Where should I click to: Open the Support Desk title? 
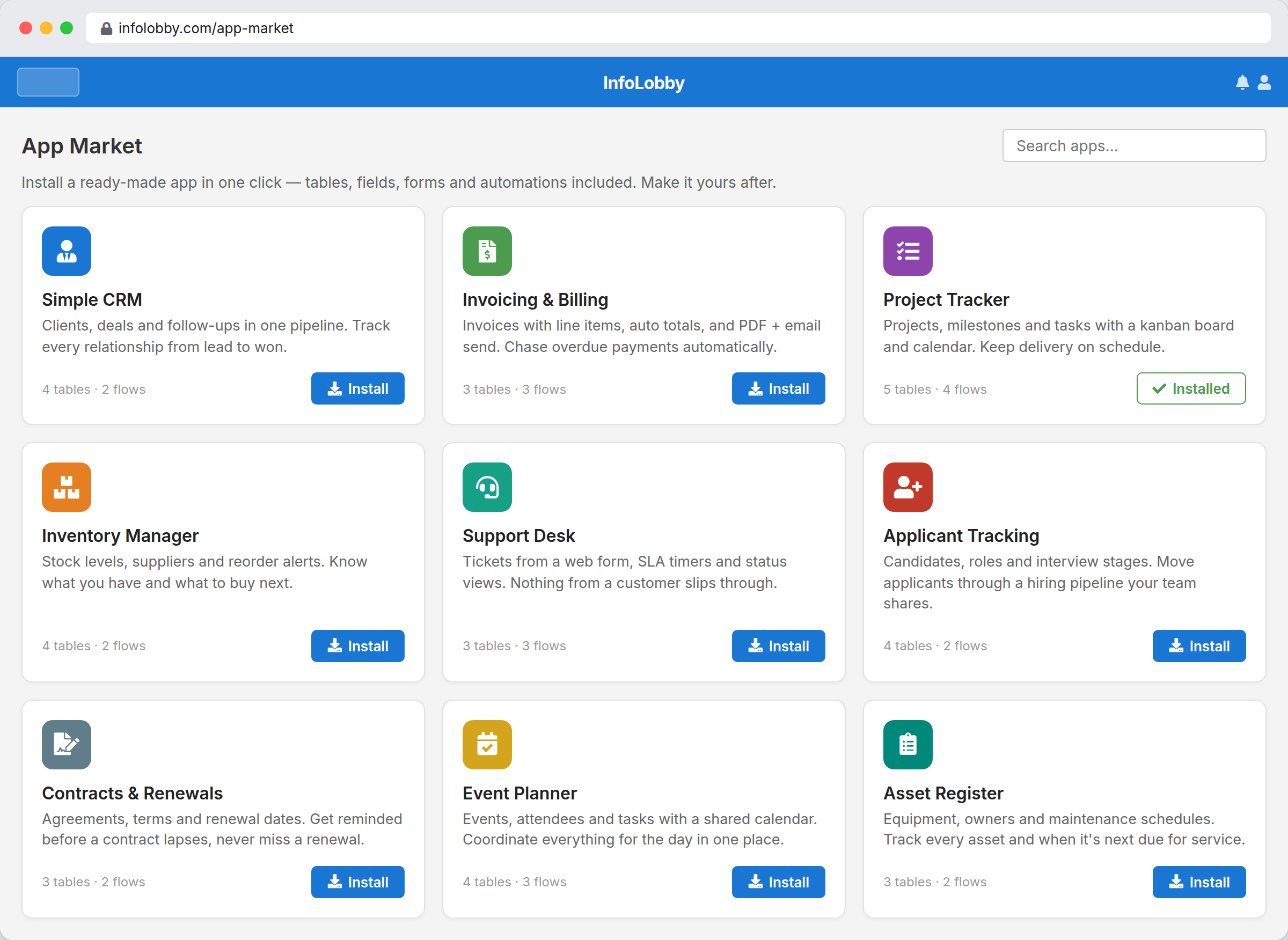[518, 536]
